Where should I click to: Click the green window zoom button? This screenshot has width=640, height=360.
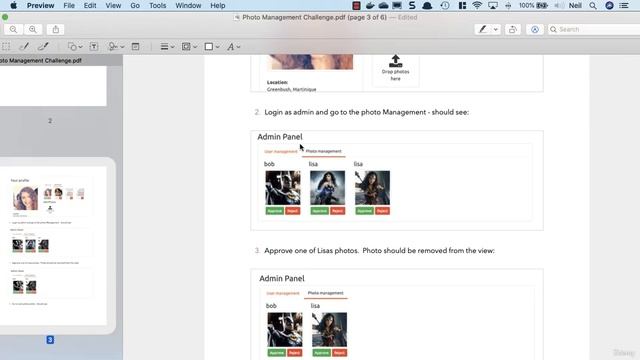point(5,18)
